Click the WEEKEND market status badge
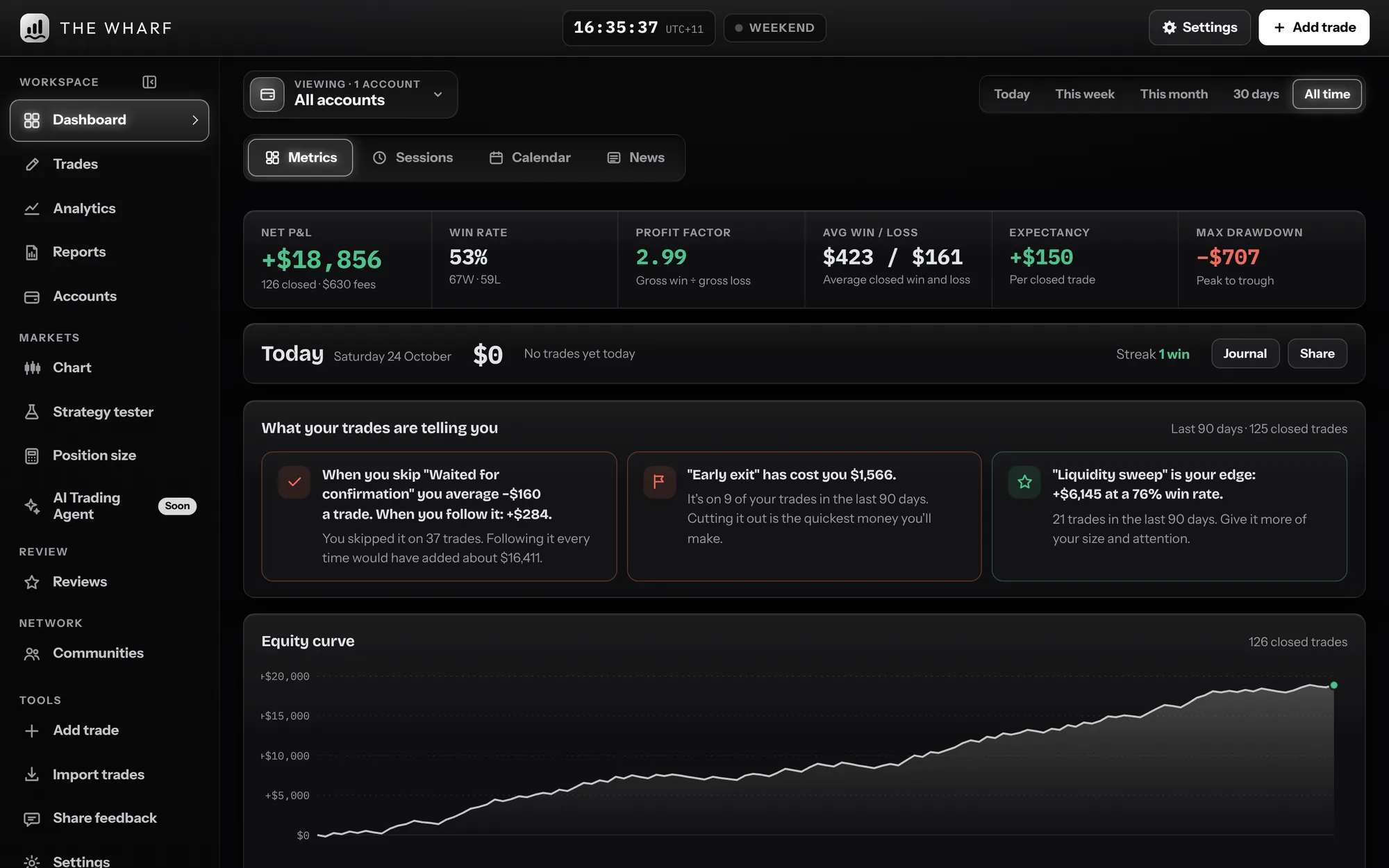Image resolution: width=1389 pixels, height=868 pixels. point(774,28)
